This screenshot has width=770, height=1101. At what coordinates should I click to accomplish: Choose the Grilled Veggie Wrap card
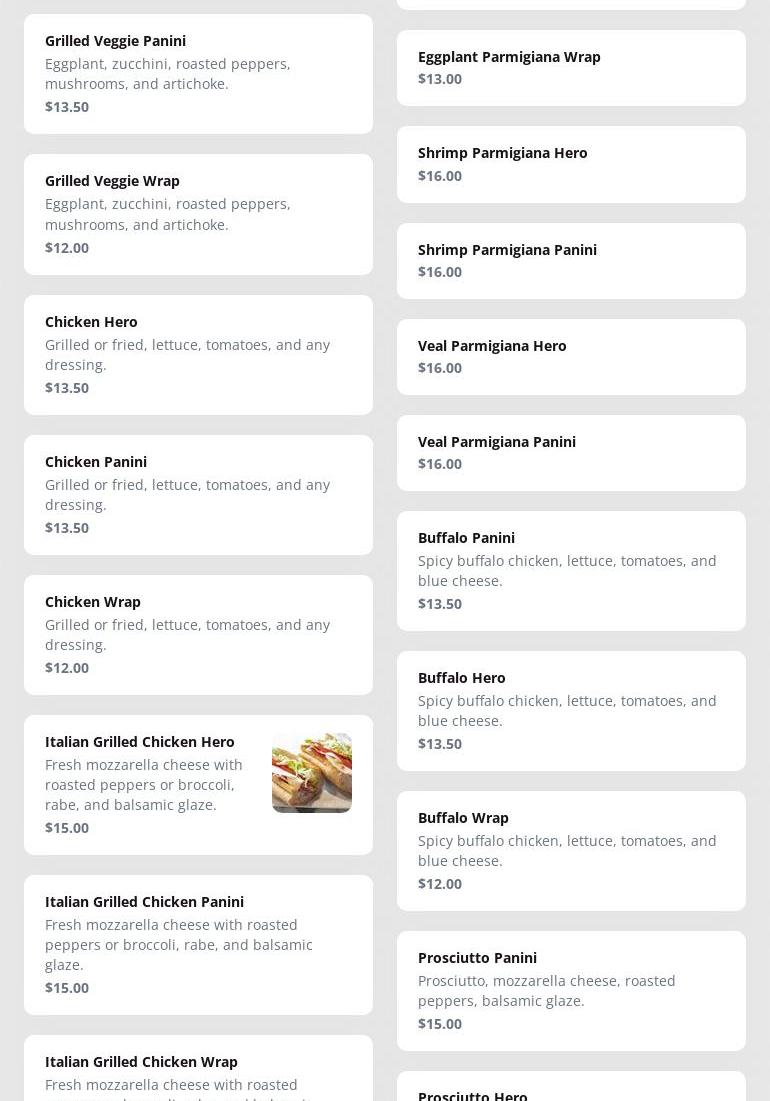[198, 214]
